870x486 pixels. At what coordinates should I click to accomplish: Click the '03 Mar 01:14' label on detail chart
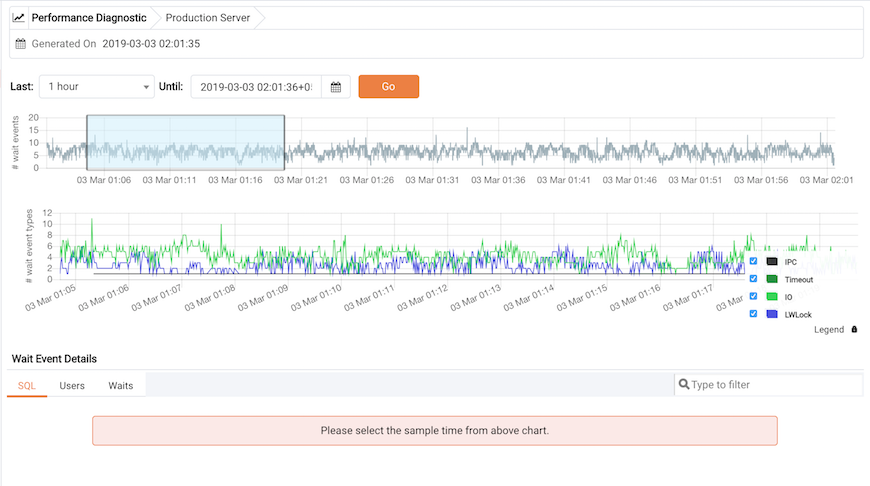(x=528, y=298)
